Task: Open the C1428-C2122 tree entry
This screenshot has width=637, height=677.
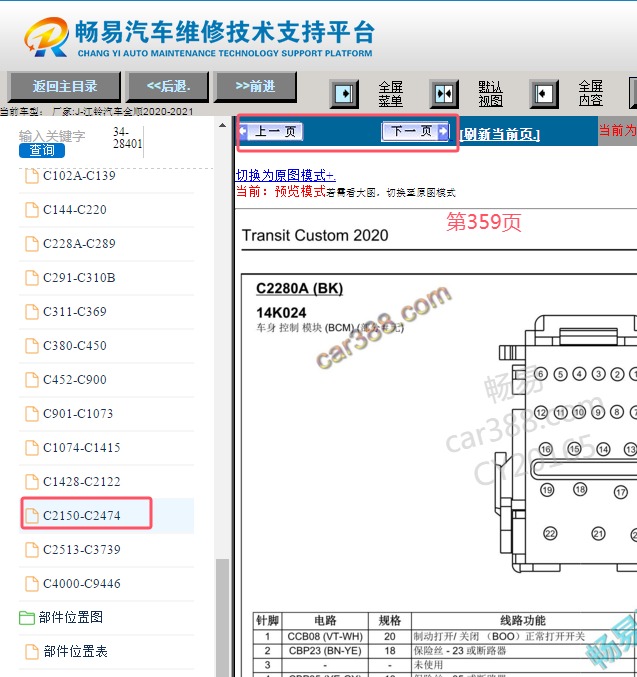Action: (x=81, y=482)
